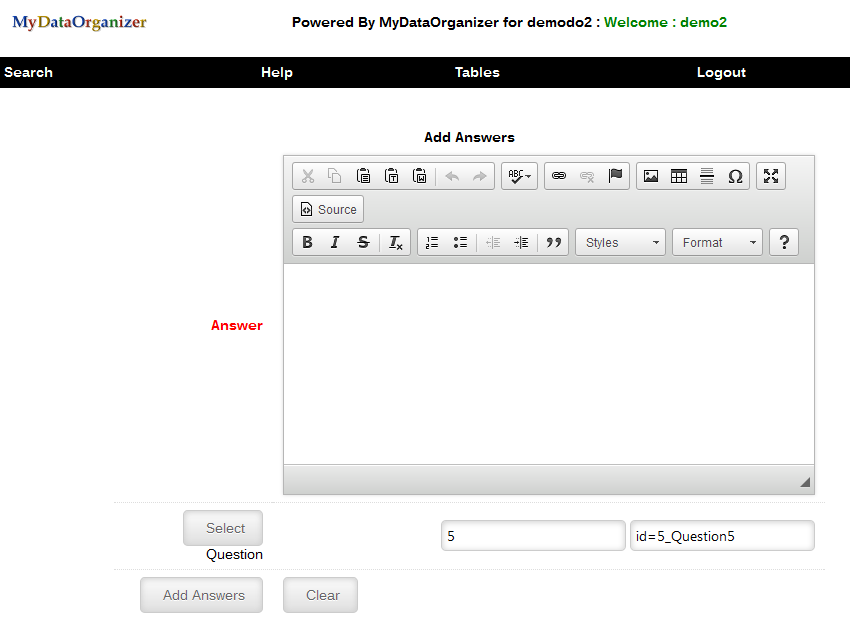Insert a table in editor

pyautogui.click(x=679, y=176)
